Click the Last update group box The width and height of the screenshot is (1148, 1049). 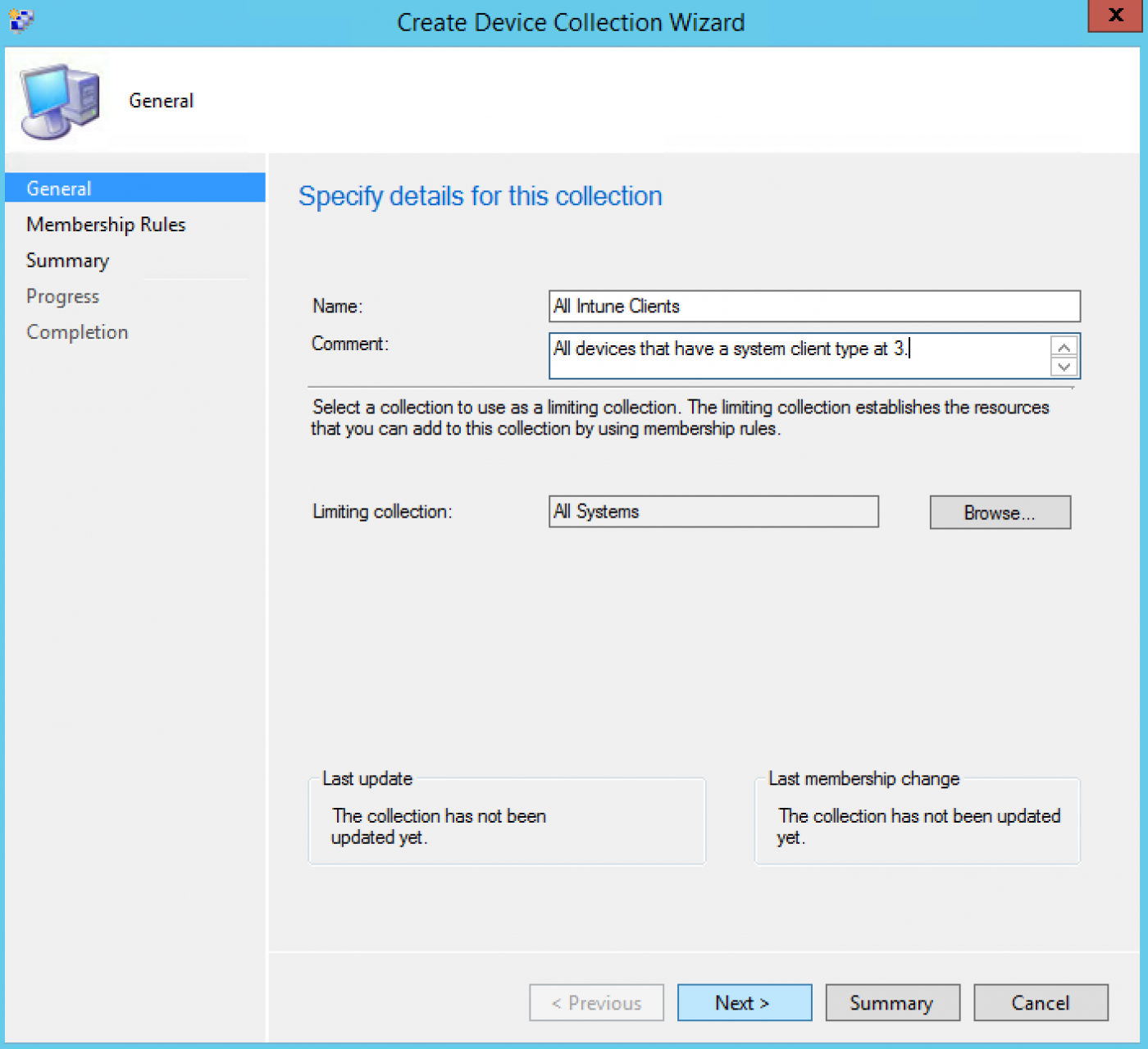(506, 820)
